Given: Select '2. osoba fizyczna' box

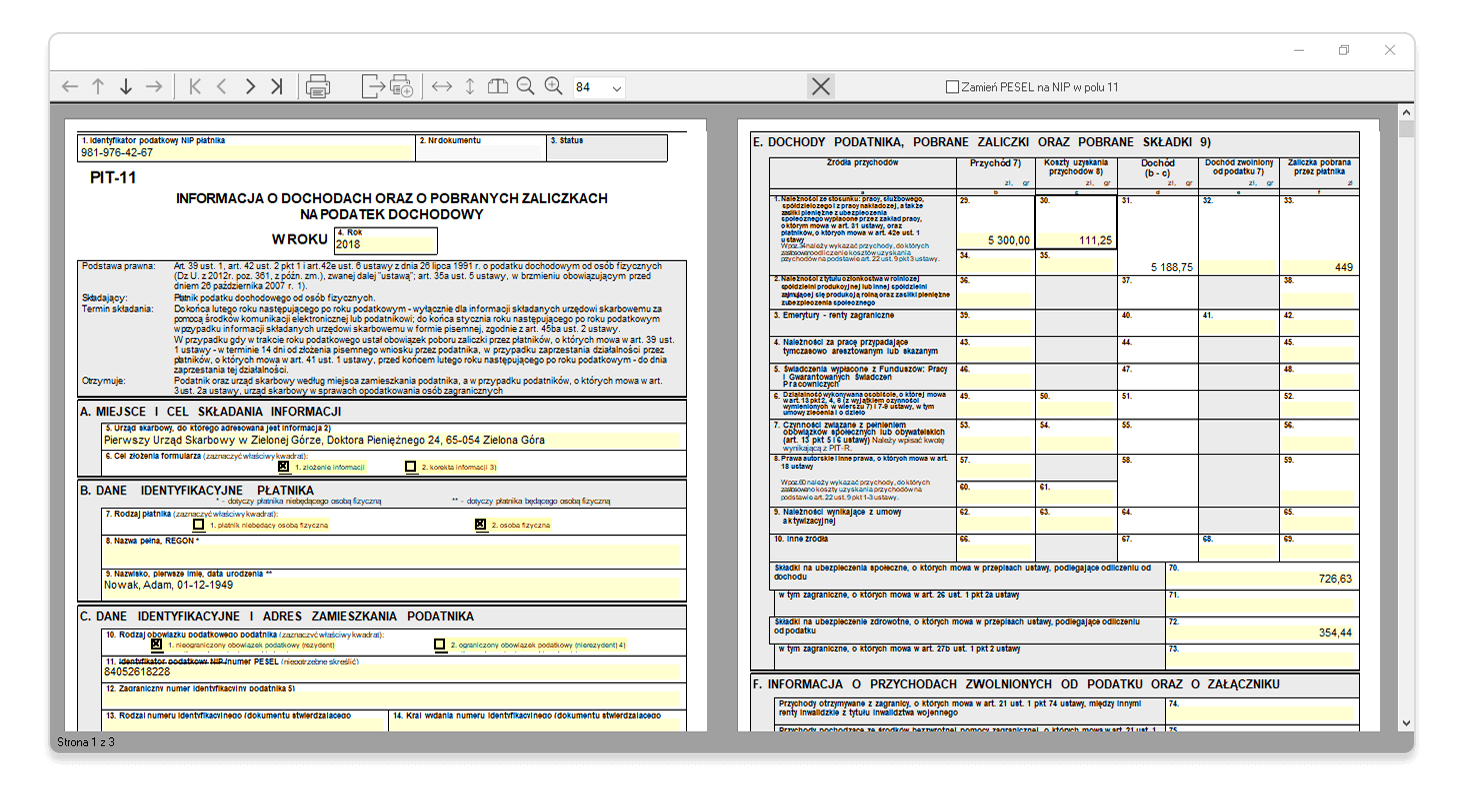Looking at the screenshot, I should (481, 524).
